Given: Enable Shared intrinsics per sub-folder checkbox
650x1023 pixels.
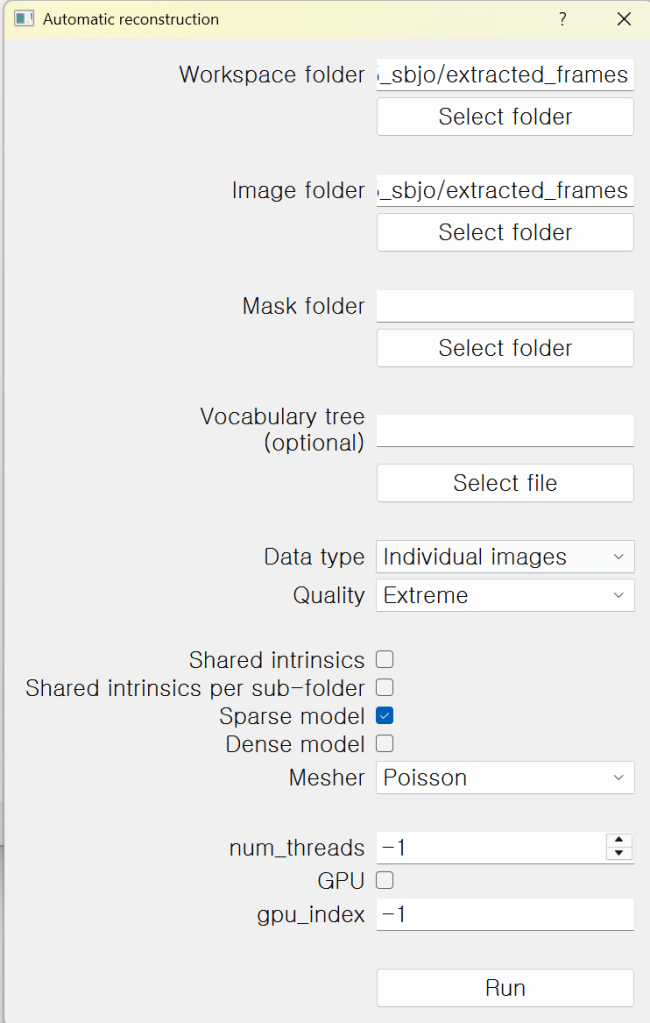Looking at the screenshot, I should (x=385, y=688).
